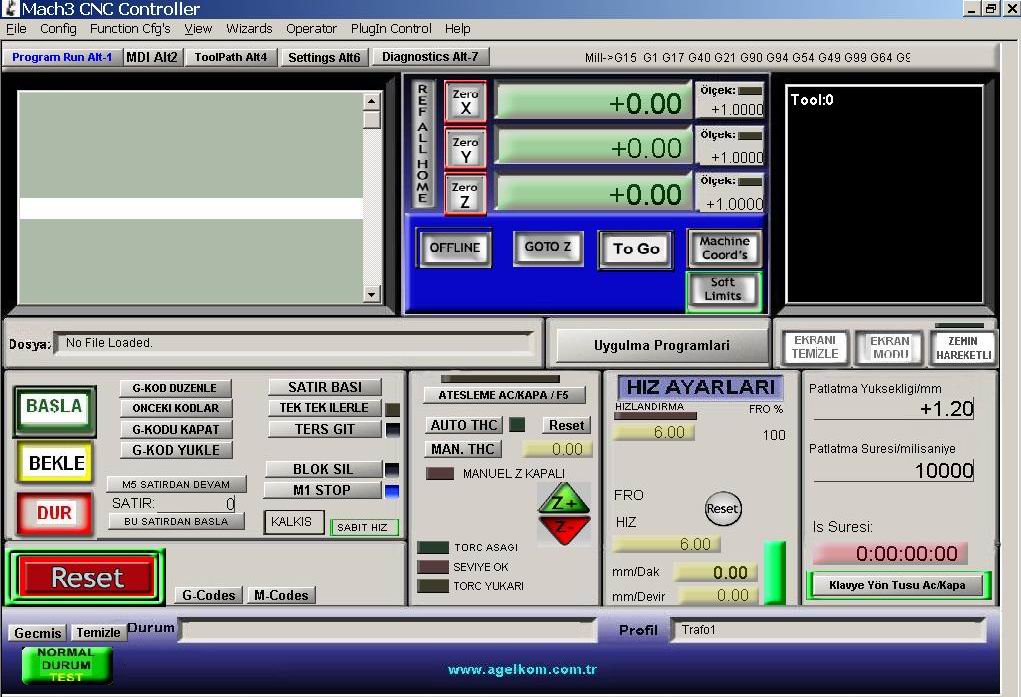Switch to Program Run Alt-1 tab
The image size is (1021, 697).
click(x=62, y=57)
